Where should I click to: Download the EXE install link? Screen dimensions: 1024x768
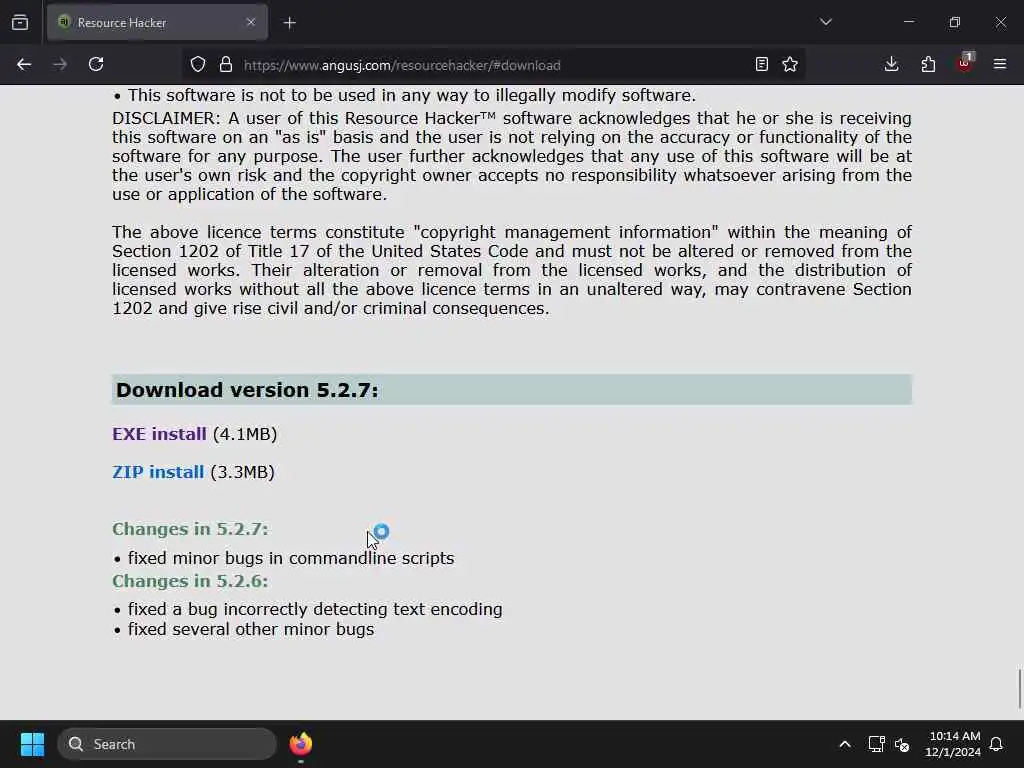point(159,434)
